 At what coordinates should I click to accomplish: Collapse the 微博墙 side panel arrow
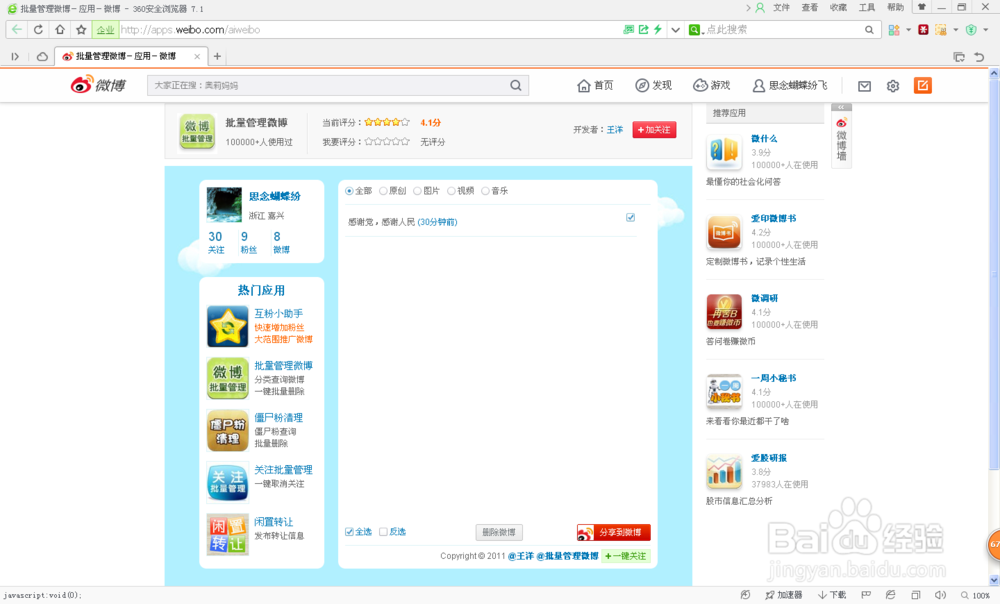(x=841, y=107)
